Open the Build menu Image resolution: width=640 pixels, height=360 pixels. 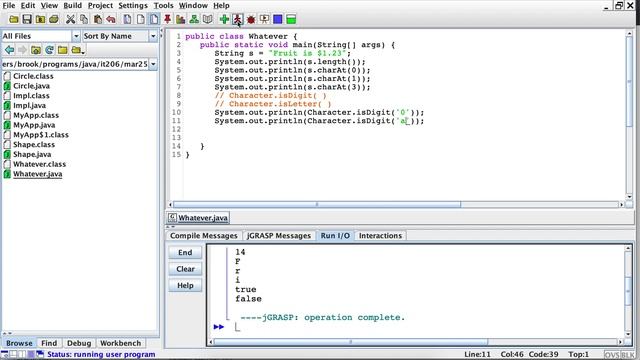tap(73, 5)
